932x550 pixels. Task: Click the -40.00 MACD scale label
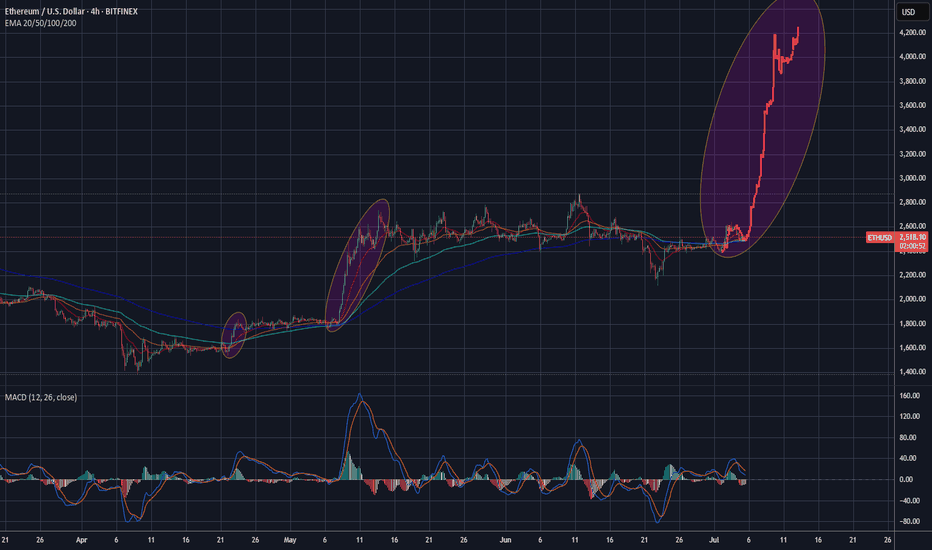pos(909,501)
